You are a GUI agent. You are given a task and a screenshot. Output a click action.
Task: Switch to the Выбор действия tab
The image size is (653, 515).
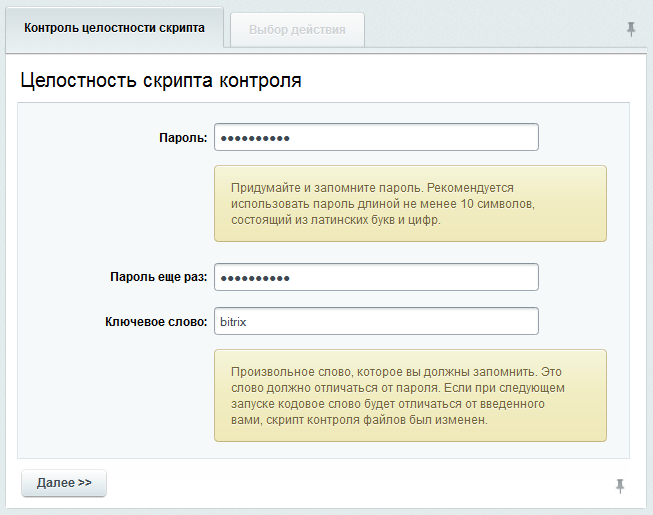click(x=297, y=30)
